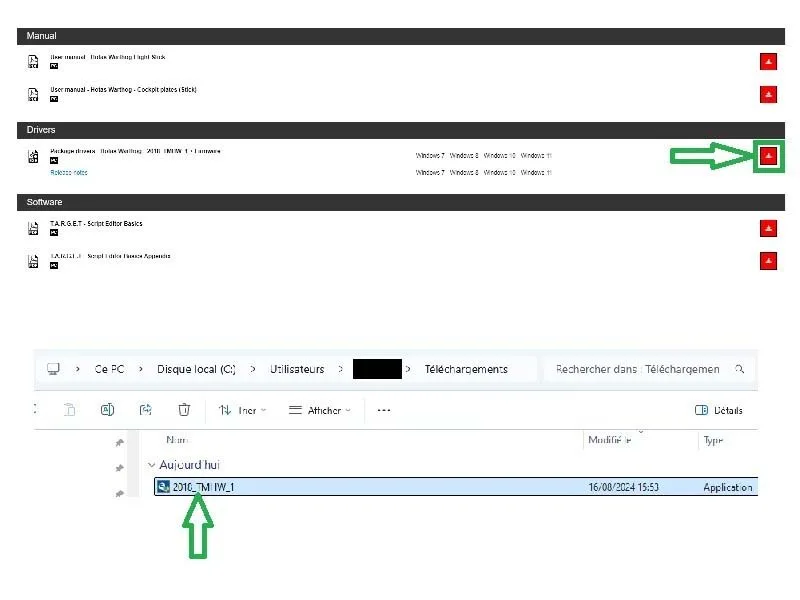Viewport: 800px width, 600px height.
Task: Go to Utilisateurs in the address path
Action: click(x=297, y=369)
